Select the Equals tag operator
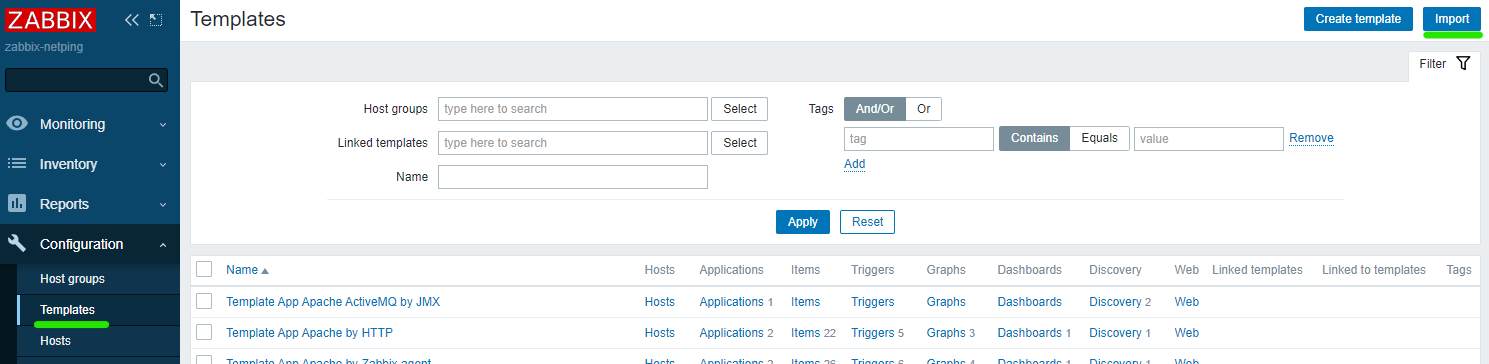Screen dimensions: 1489x364 1100,138
